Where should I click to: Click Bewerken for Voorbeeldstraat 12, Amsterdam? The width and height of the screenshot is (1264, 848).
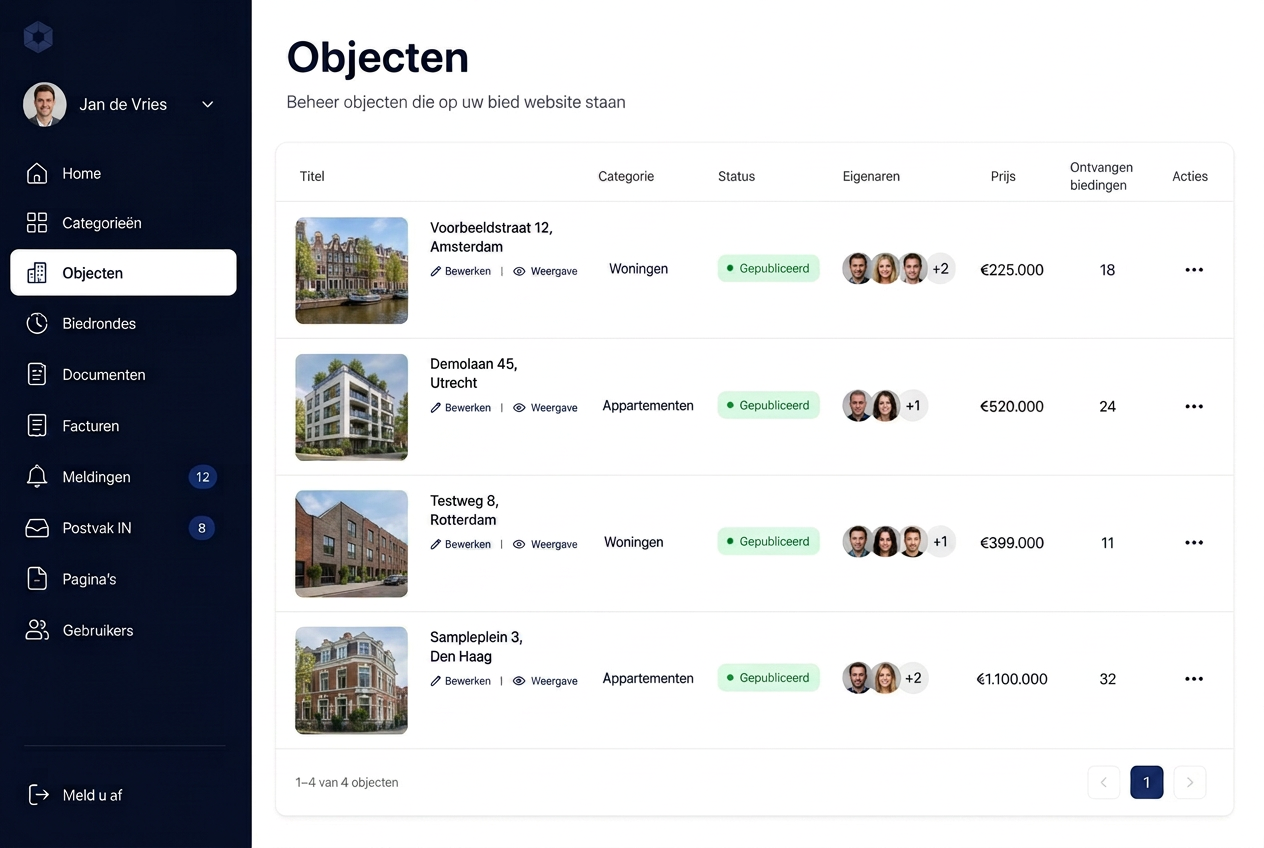click(x=461, y=271)
